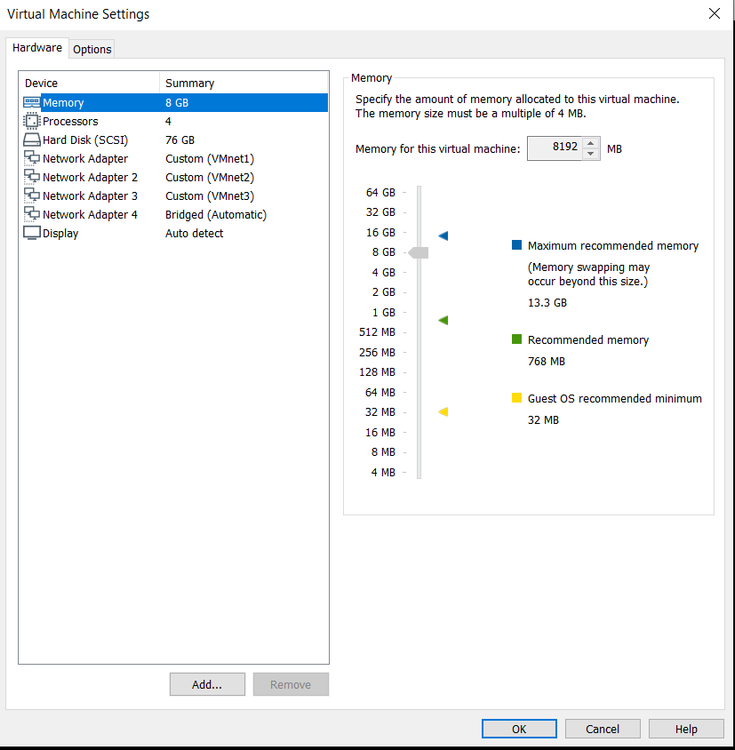Click the 64 GB slider label
Screen dimensions: 735x750
(381, 192)
